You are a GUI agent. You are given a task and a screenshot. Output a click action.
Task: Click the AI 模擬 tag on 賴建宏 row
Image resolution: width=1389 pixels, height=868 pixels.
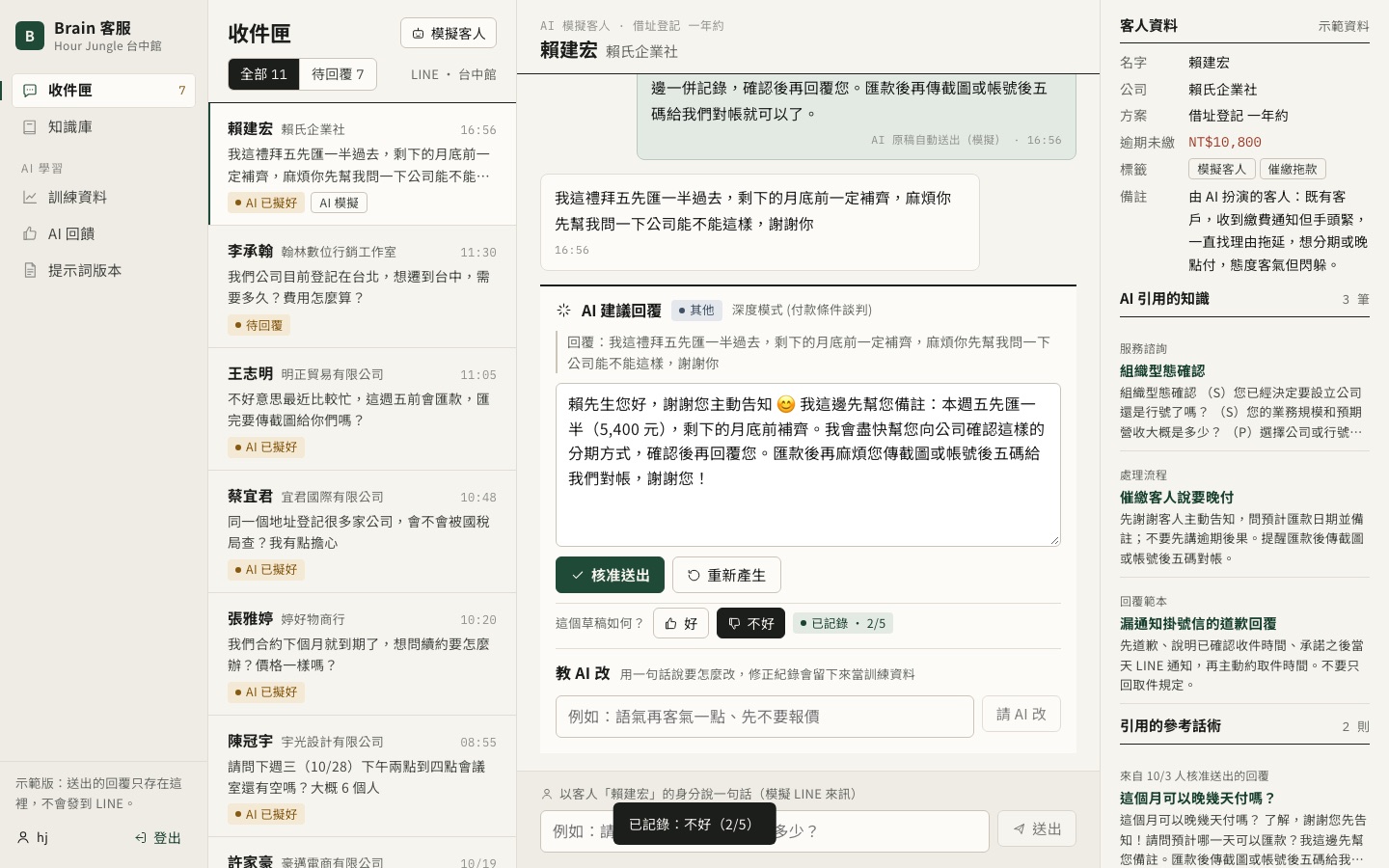[339, 203]
